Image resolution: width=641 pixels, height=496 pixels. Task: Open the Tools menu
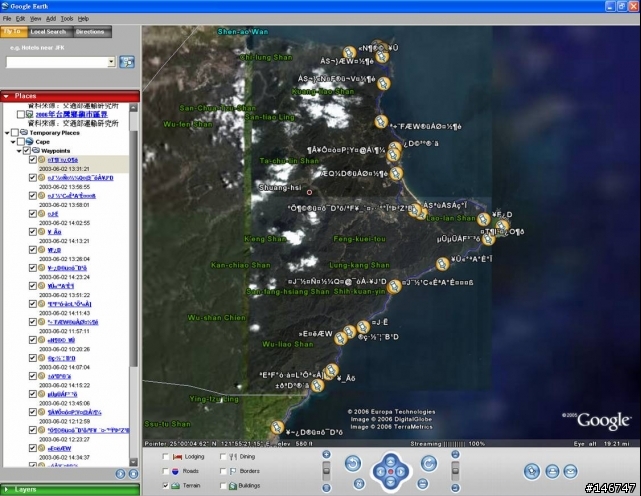coord(67,19)
